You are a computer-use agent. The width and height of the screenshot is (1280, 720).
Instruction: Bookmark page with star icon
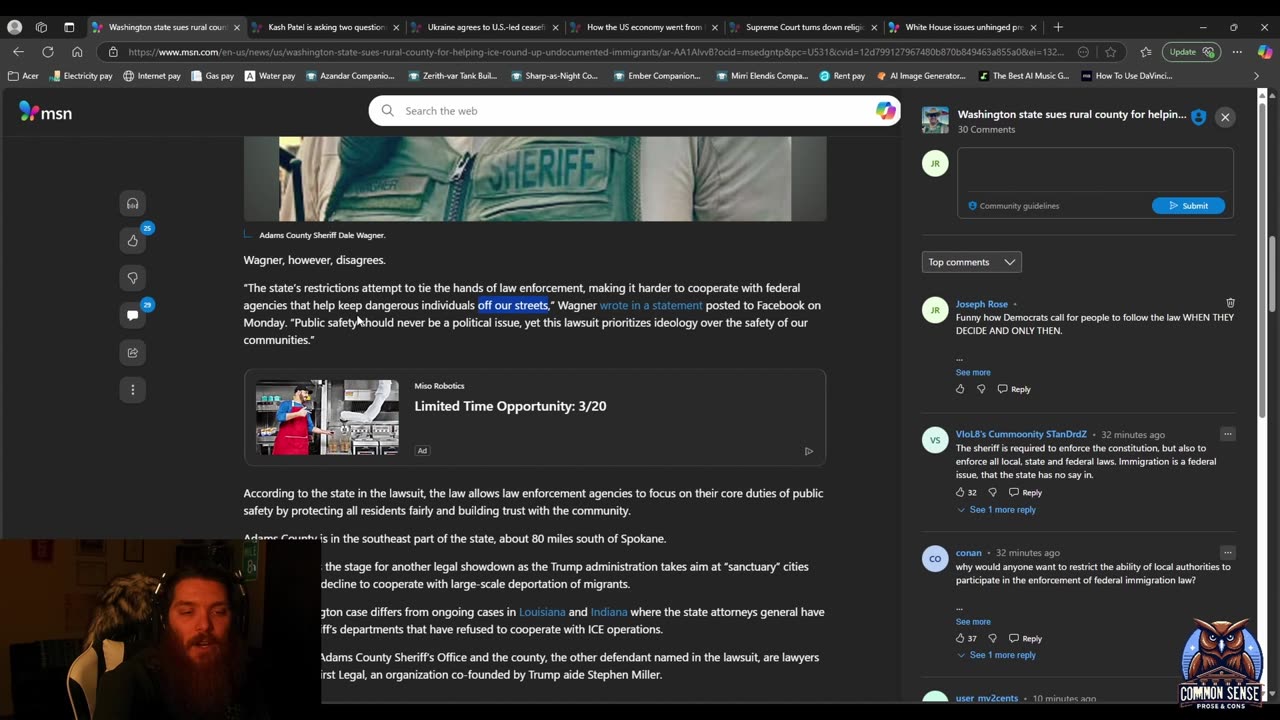(1110, 52)
